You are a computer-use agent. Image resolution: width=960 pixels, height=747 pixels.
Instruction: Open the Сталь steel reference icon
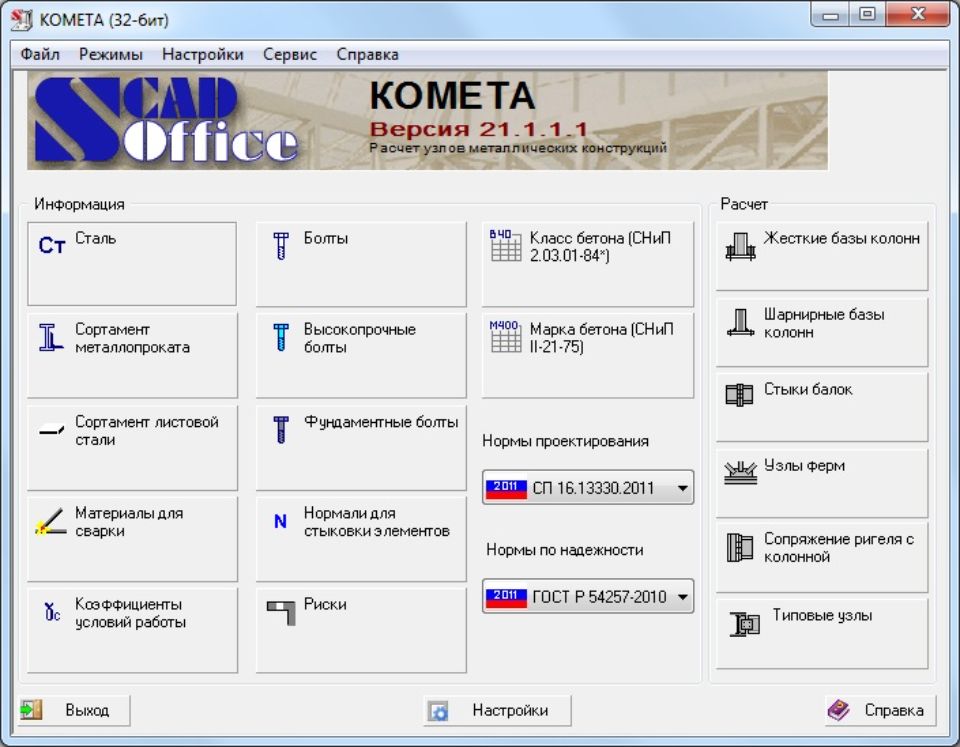click(x=51, y=245)
